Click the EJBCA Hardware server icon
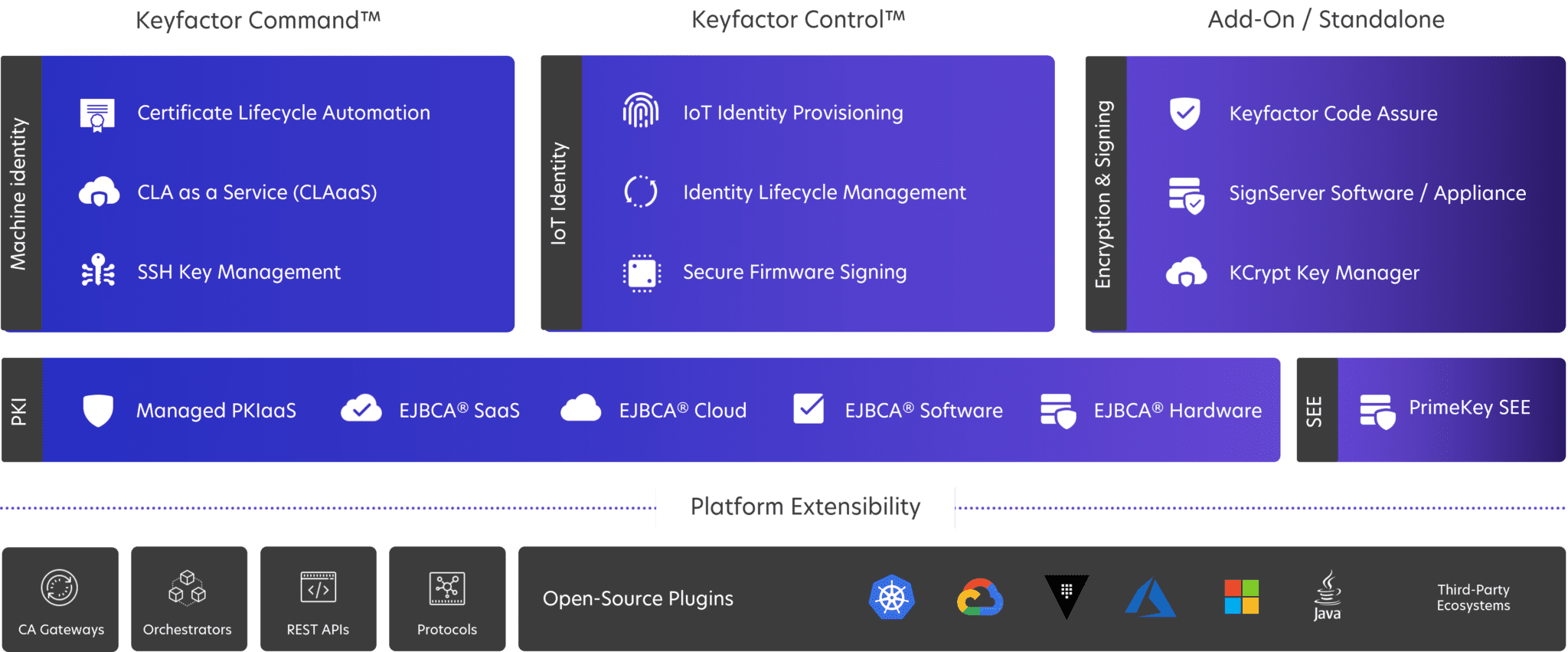1568x652 pixels. click(1058, 411)
